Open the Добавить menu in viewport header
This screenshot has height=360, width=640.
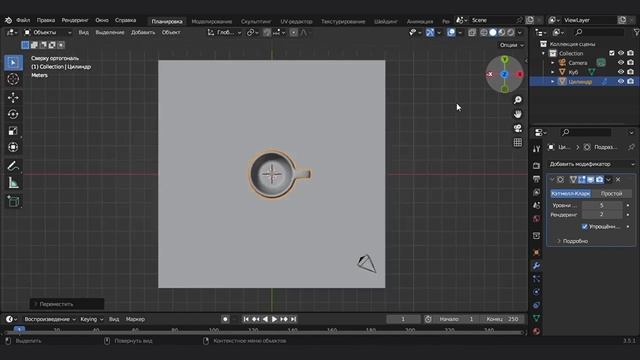[x=143, y=32]
